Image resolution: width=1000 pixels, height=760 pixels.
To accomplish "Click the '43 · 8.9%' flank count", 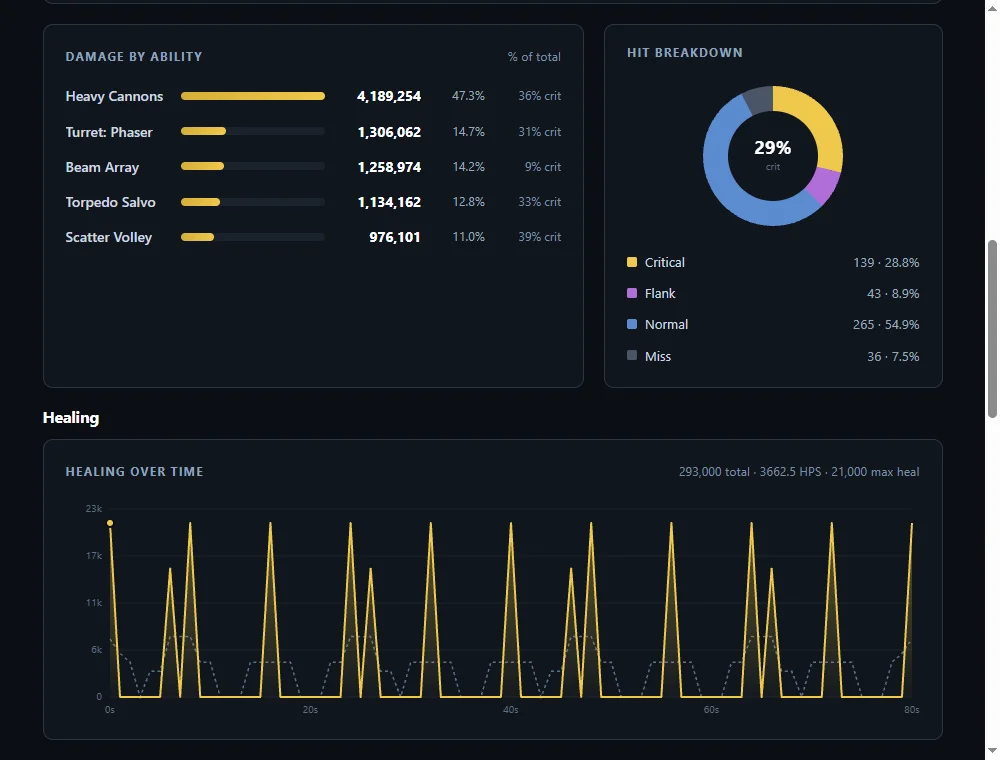I will (x=893, y=294).
